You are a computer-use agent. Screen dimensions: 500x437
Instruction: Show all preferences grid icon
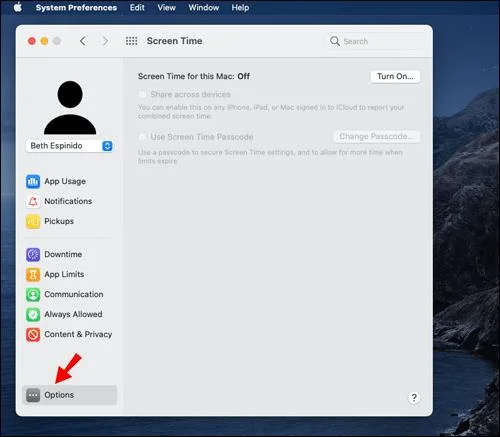pyautogui.click(x=131, y=41)
